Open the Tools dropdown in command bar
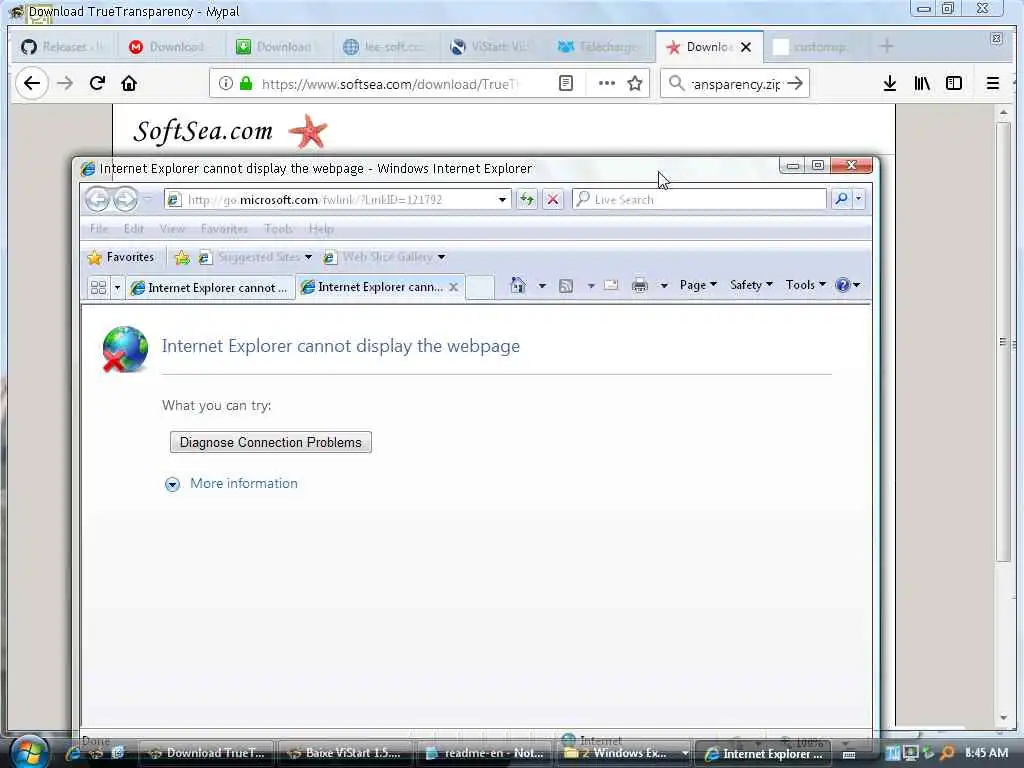Screen dimensions: 1024x768 click(805, 285)
